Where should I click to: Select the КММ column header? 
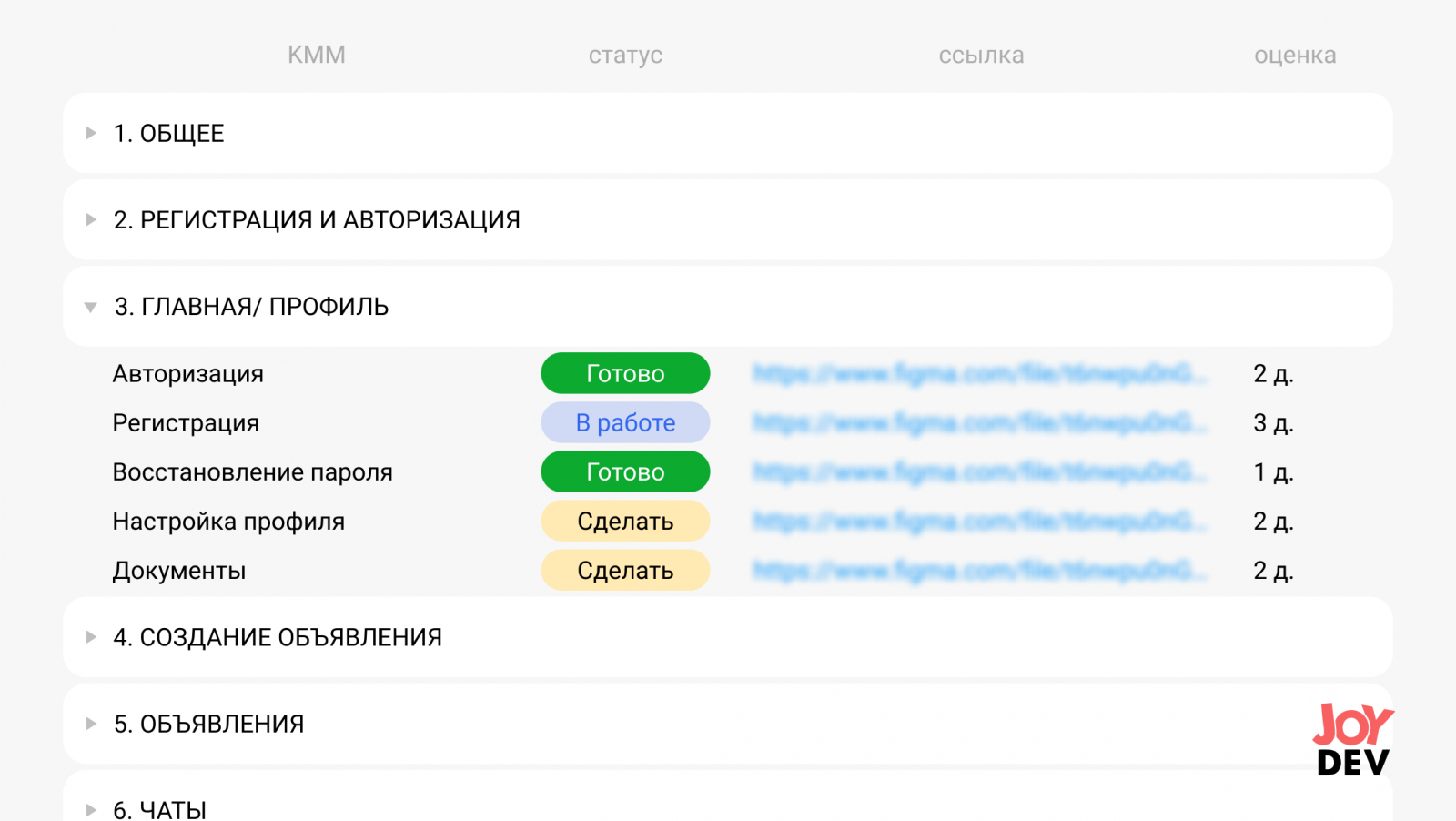317,55
